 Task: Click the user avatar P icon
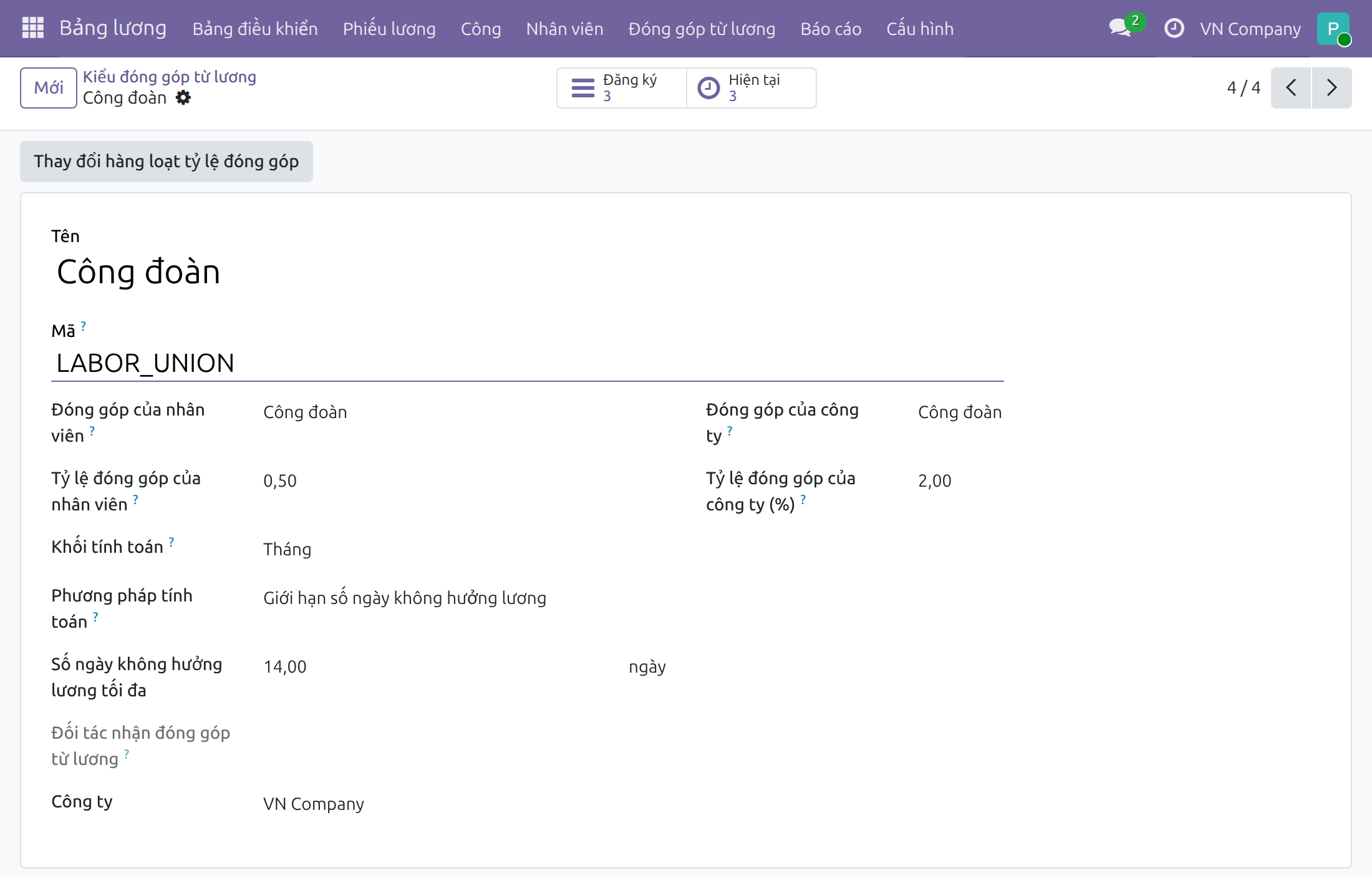(1333, 28)
